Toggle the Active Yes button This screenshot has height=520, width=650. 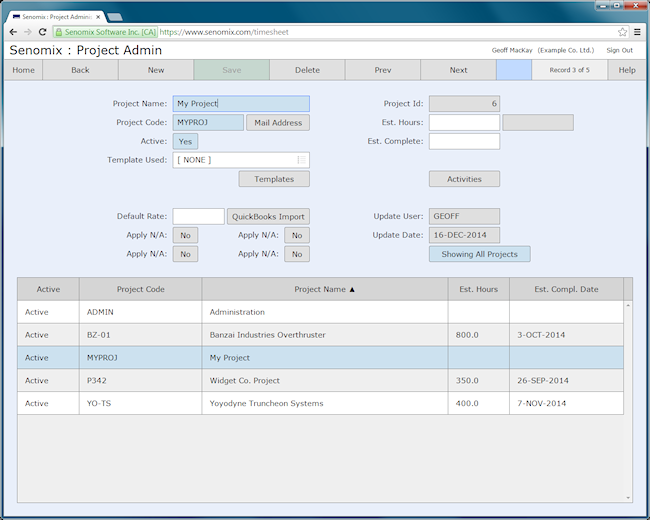(185, 141)
